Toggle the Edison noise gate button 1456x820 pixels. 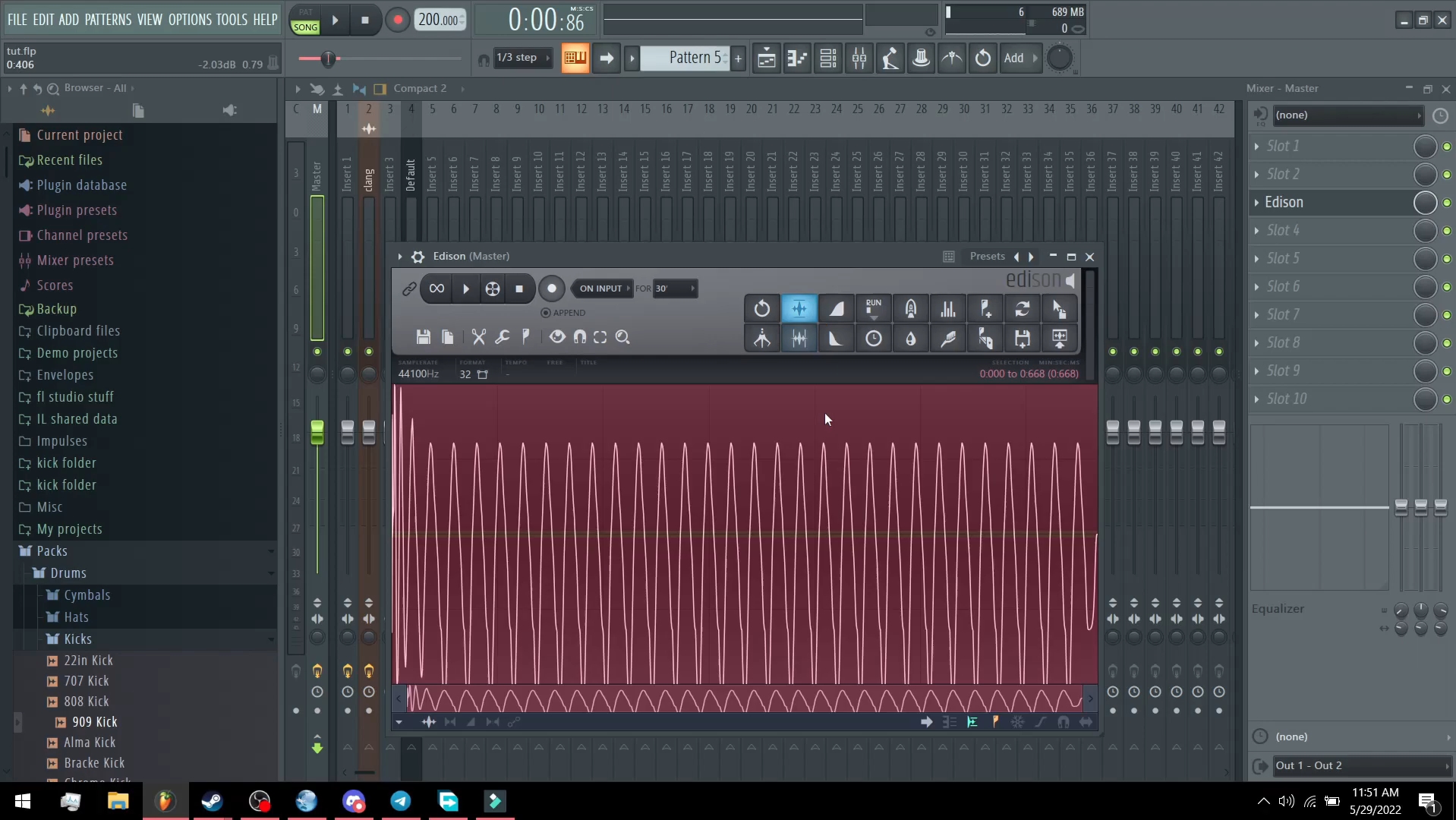(799, 339)
